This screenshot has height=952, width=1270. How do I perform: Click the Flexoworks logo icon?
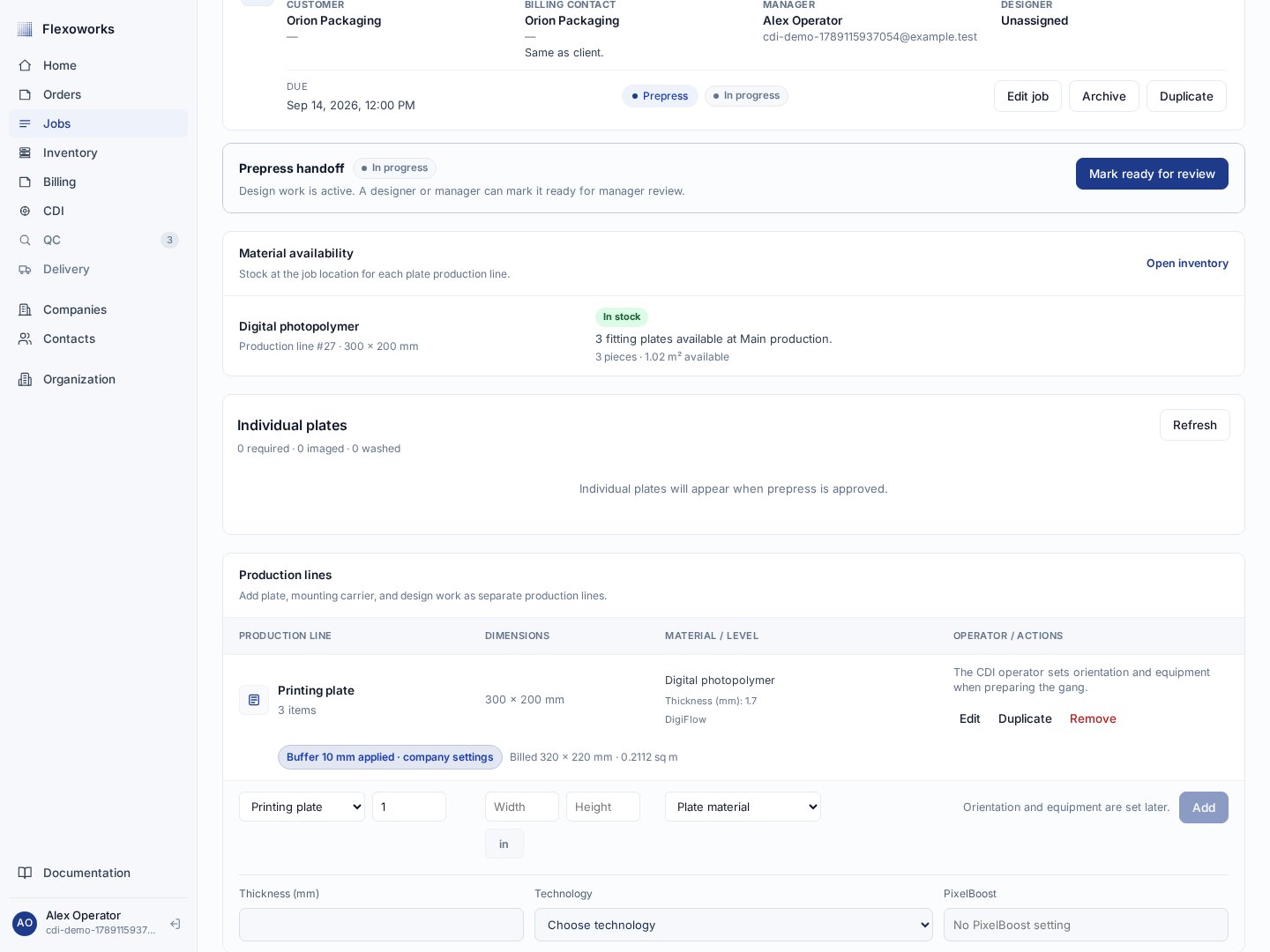click(25, 29)
